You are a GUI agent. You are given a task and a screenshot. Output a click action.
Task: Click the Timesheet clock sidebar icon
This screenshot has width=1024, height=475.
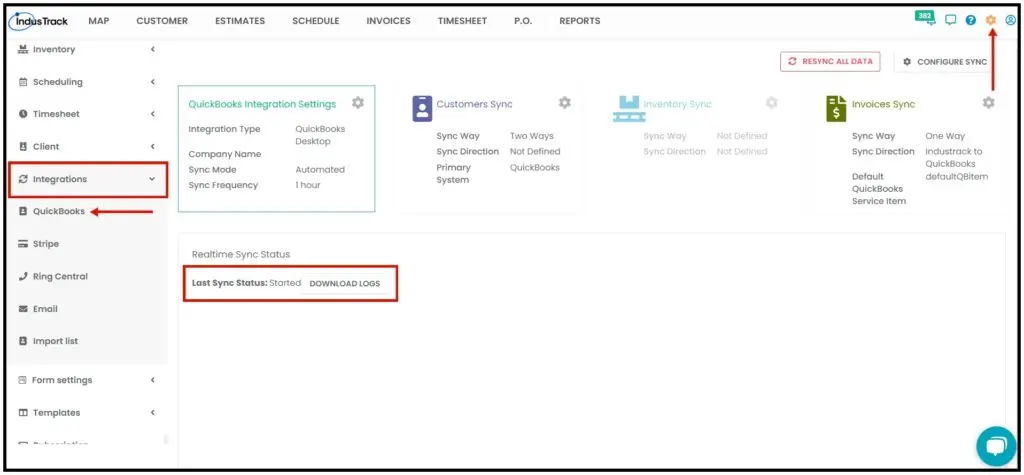point(23,114)
